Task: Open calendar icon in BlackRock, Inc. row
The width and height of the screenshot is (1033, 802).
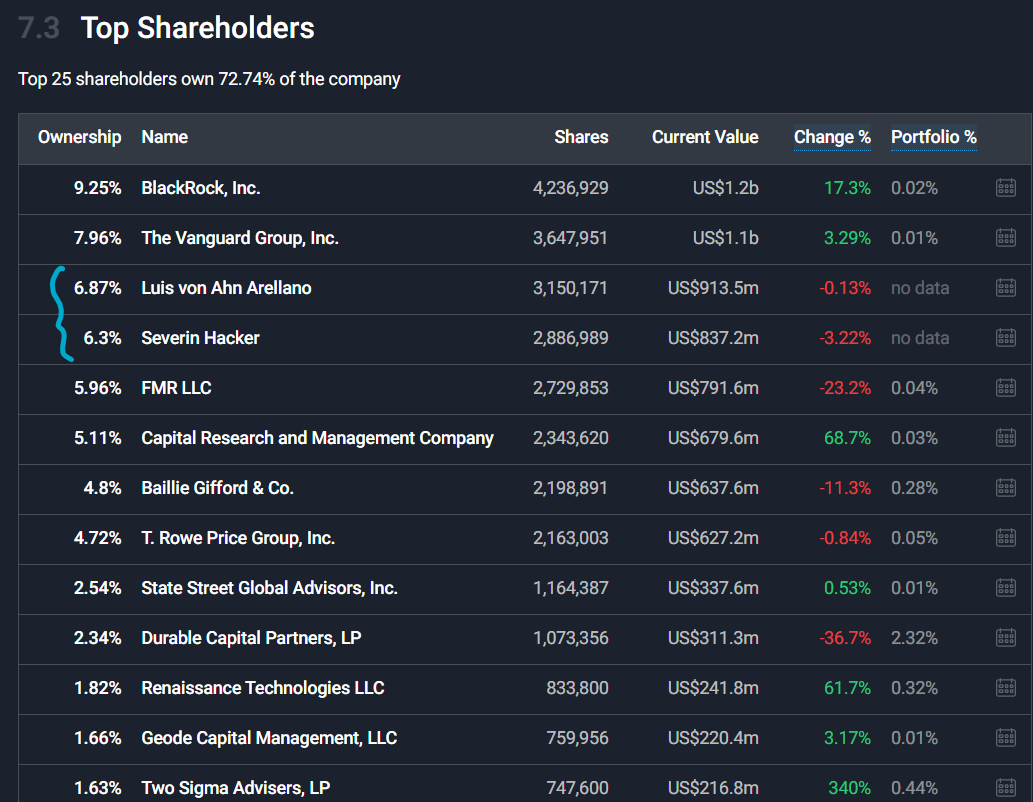Action: pyautogui.click(x=1005, y=188)
